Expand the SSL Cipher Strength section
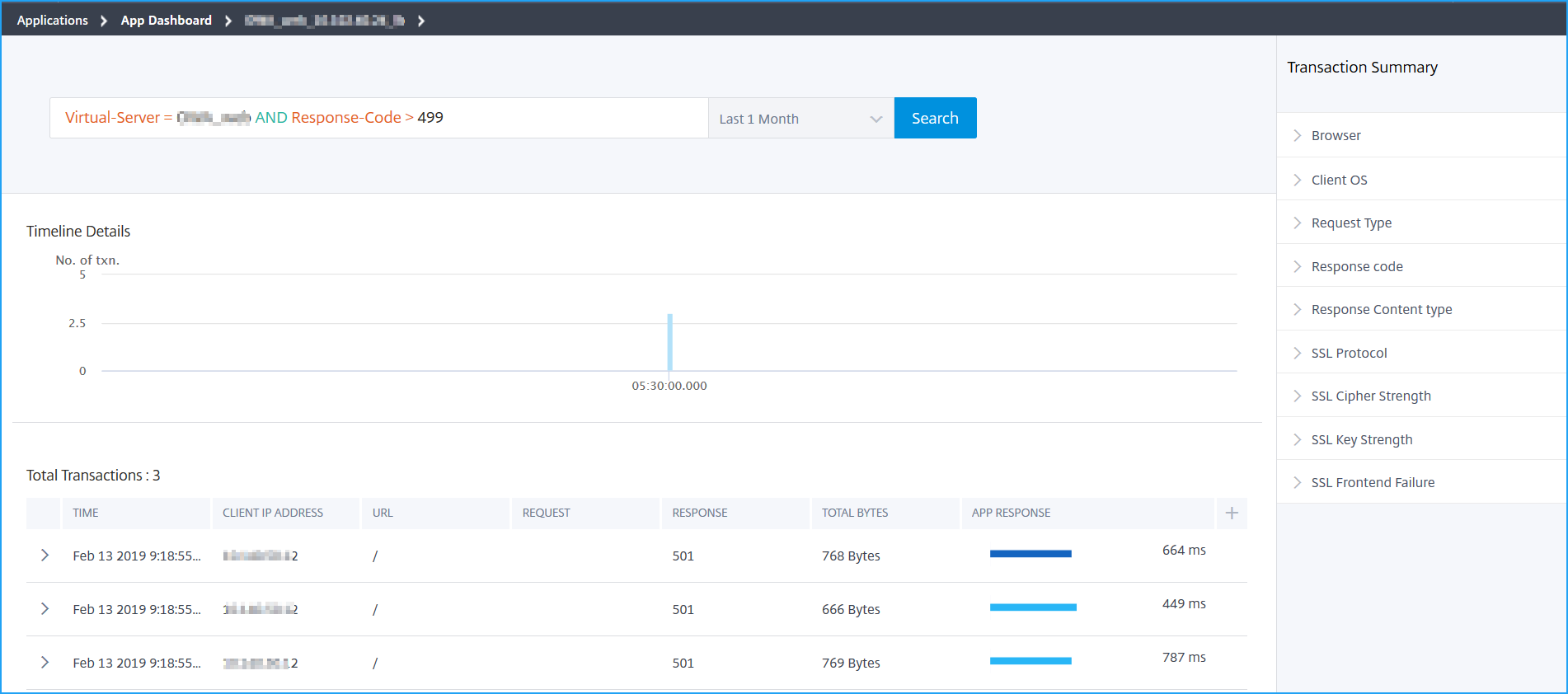The image size is (1568, 694). click(x=1422, y=396)
